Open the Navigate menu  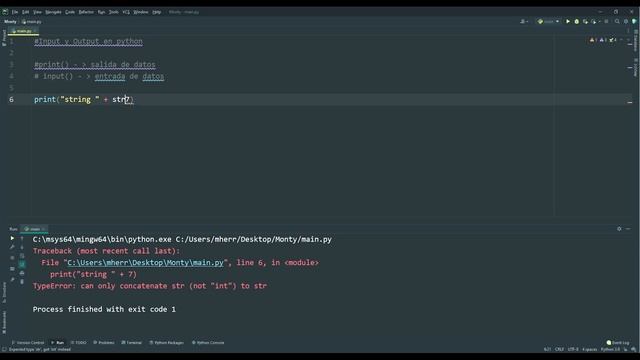coord(53,12)
